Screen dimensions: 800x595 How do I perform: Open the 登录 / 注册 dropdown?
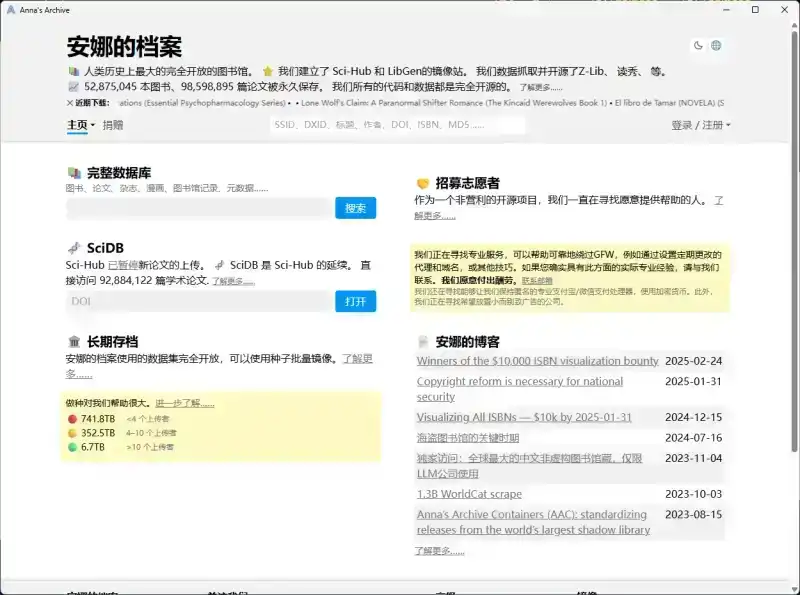pos(700,125)
